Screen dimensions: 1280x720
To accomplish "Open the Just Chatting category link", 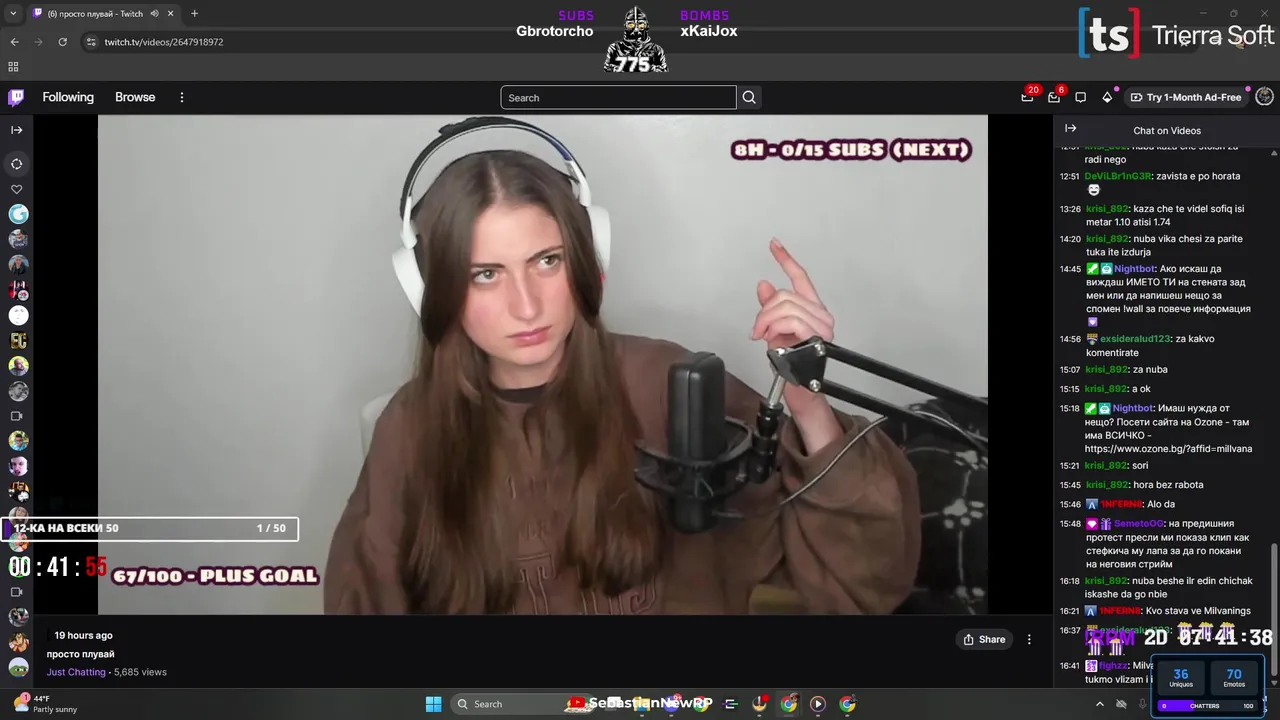I will click(76, 672).
